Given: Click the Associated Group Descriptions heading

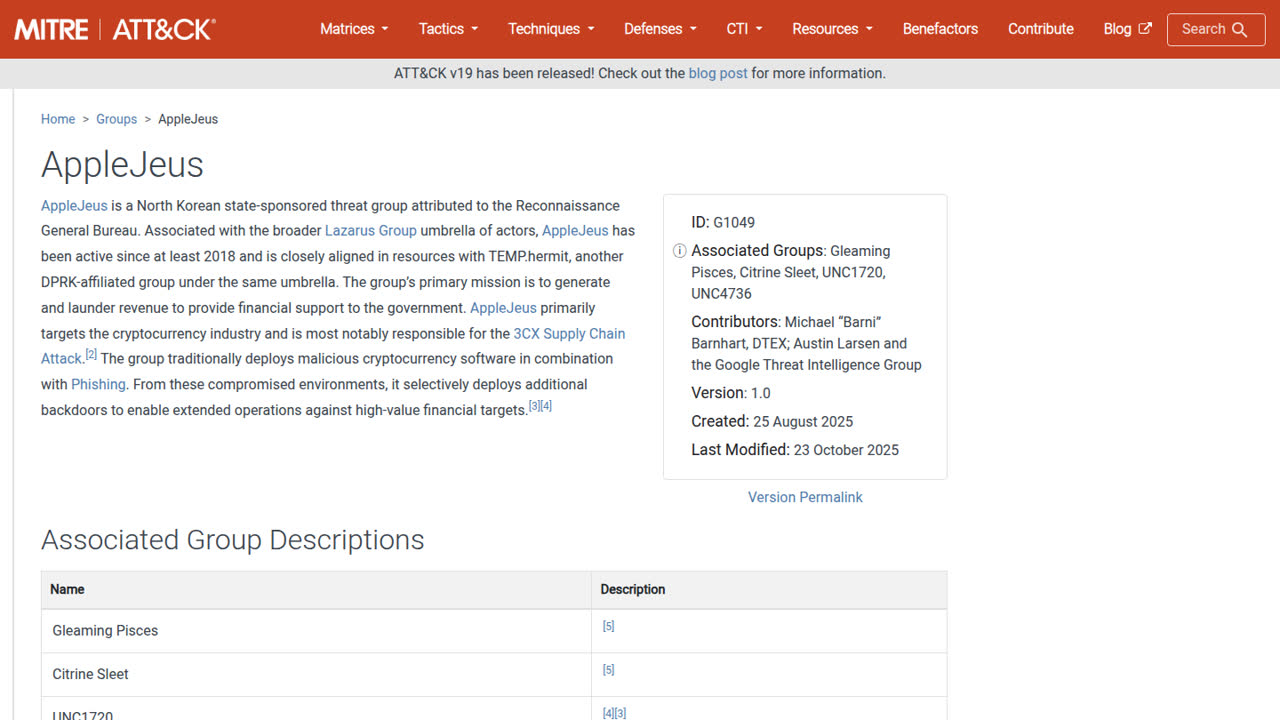Looking at the screenshot, I should (x=233, y=540).
